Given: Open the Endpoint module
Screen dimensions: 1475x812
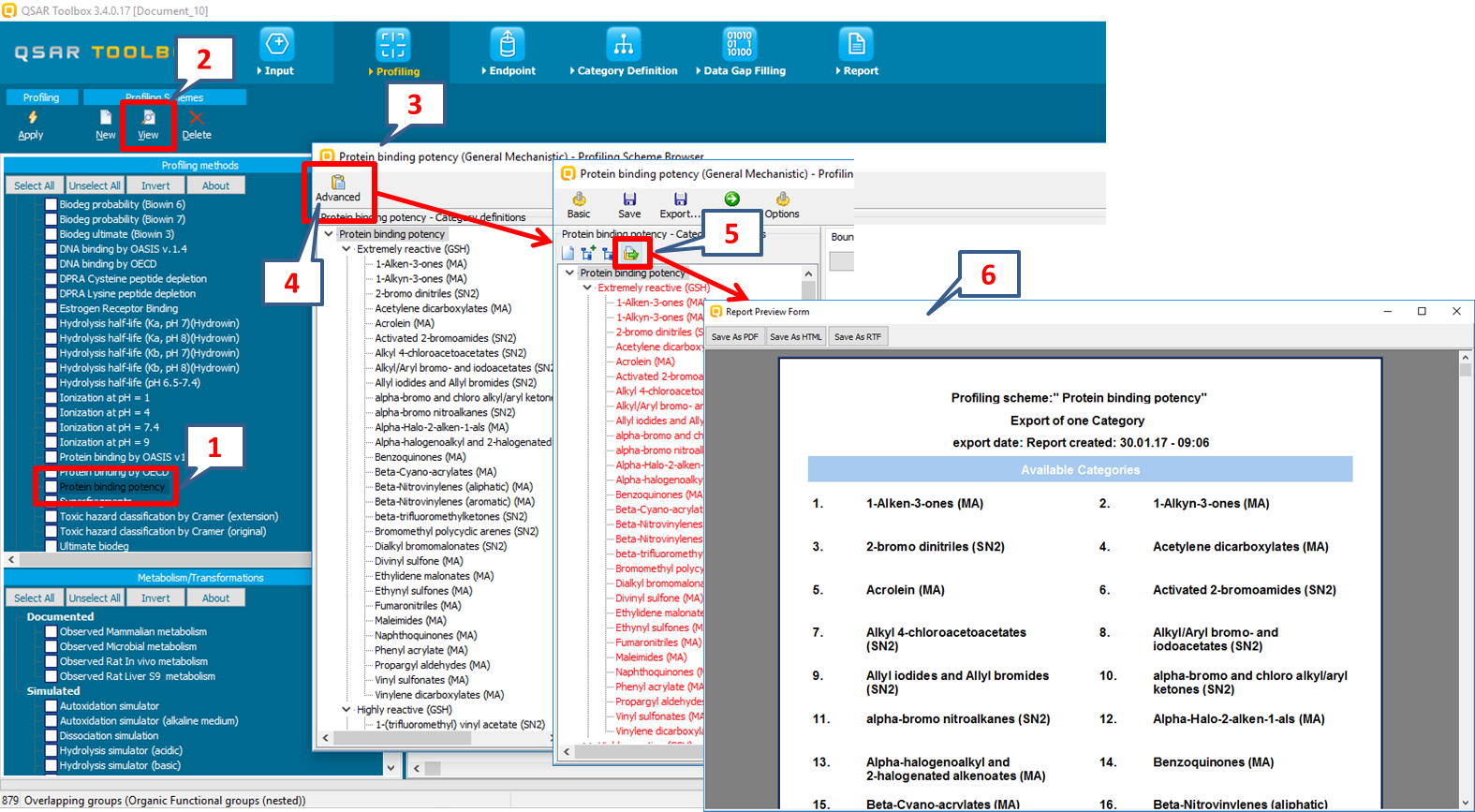Looking at the screenshot, I should coord(509,52).
